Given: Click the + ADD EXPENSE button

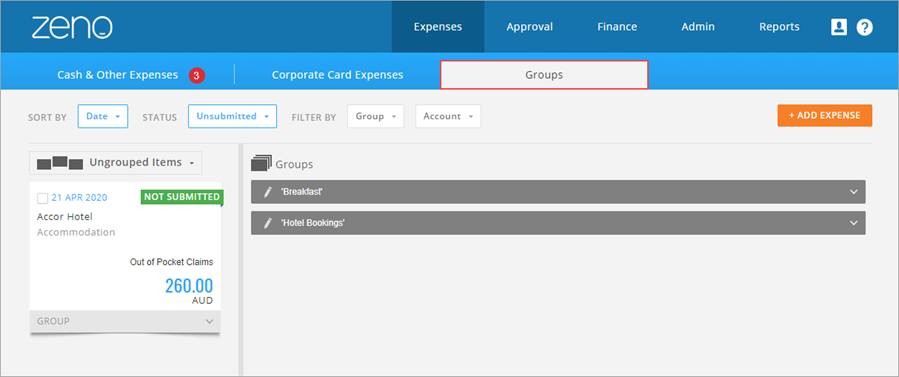Looking at the screenshot, I should (824, 116).
